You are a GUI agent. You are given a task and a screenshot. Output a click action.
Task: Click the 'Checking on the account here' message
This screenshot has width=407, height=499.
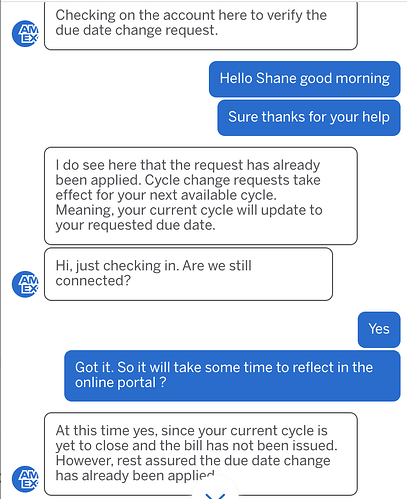[x=201, y=25]
